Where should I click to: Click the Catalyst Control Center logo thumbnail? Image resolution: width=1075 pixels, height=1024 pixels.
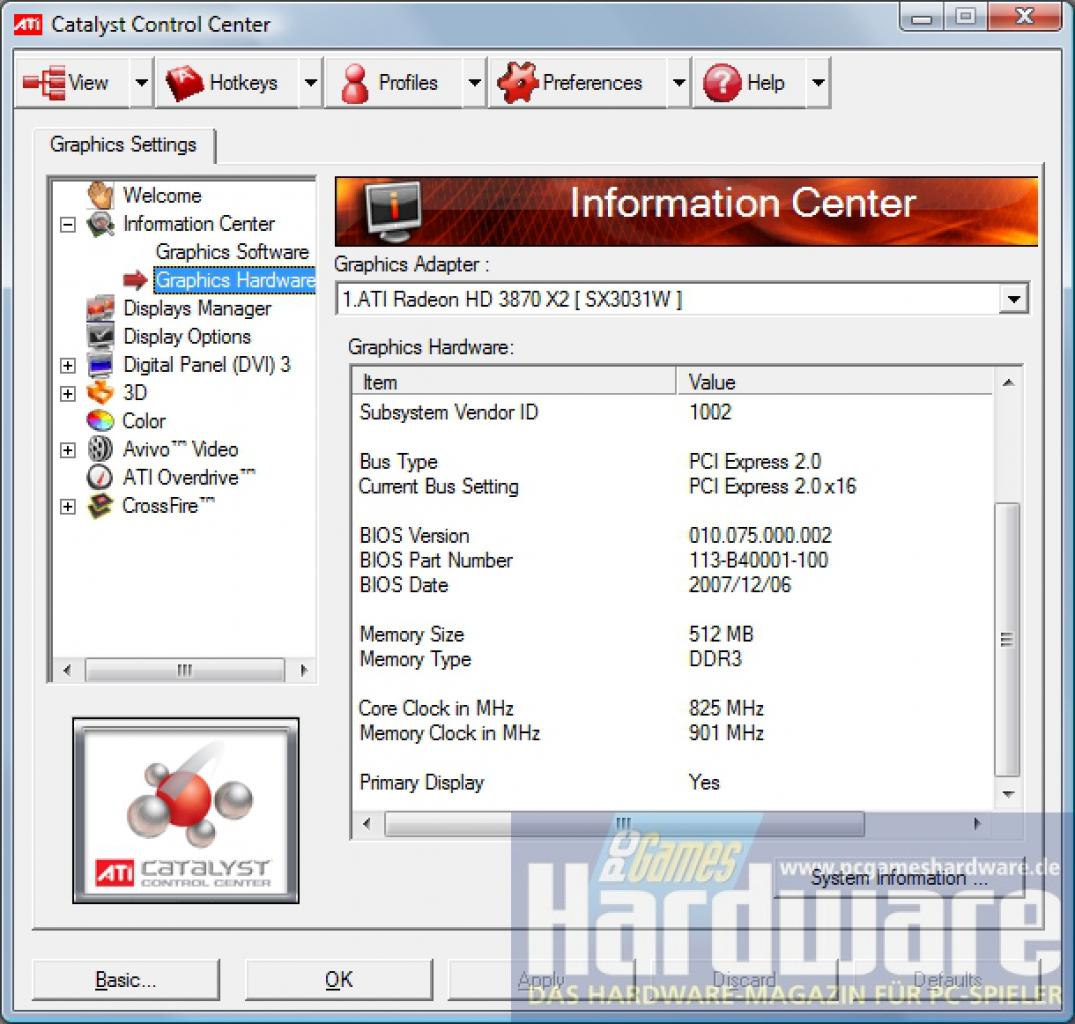tap(186, 810)
